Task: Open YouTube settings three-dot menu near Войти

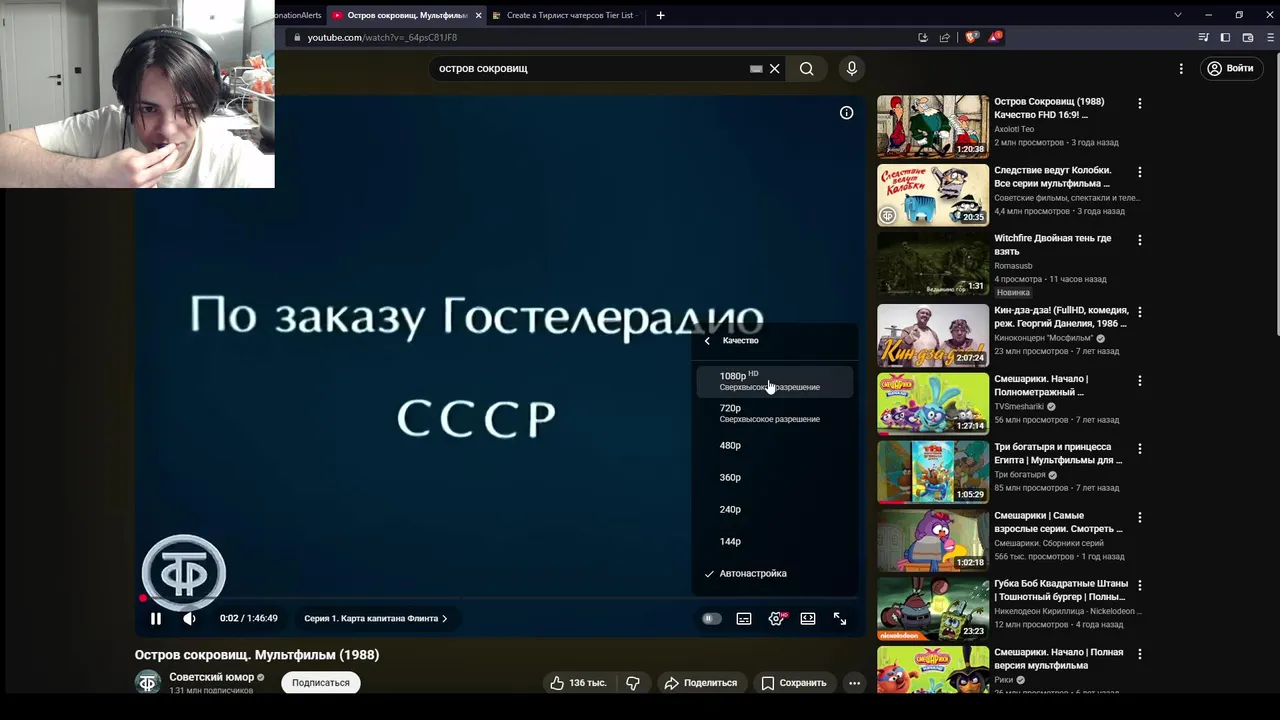Action: pyautogui.click(x=1181, y=69)
